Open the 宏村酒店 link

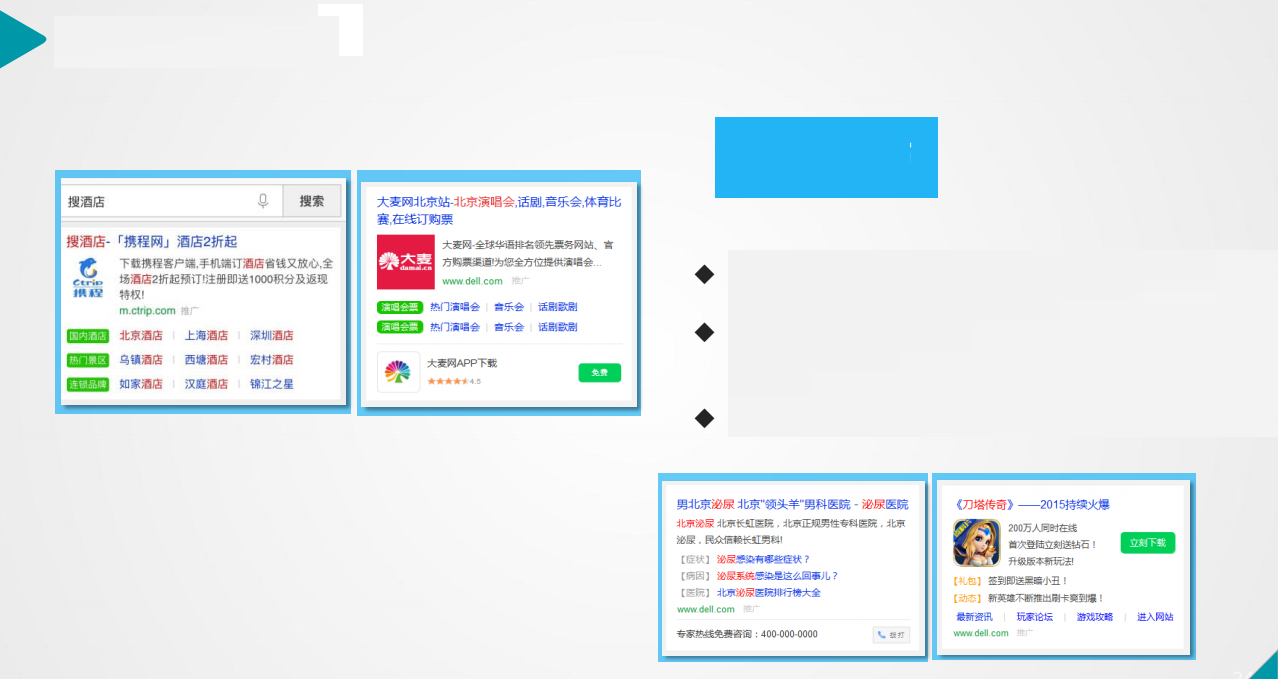click(x=271, y=360)
